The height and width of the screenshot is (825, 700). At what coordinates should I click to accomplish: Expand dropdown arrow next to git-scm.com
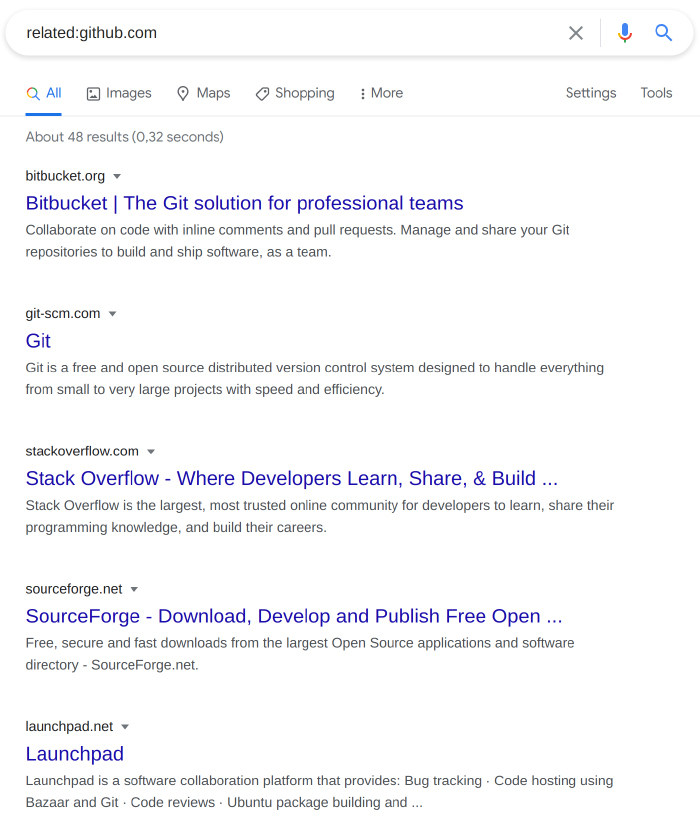pos(112,314)
